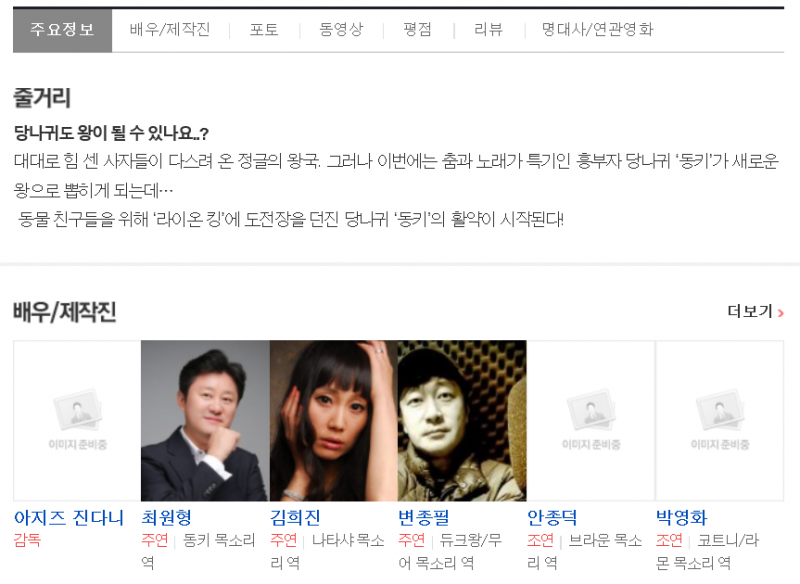This screenshot has width=800, height=584.
Task: Open 변종필's profile photo
Action: coord(462,420)
